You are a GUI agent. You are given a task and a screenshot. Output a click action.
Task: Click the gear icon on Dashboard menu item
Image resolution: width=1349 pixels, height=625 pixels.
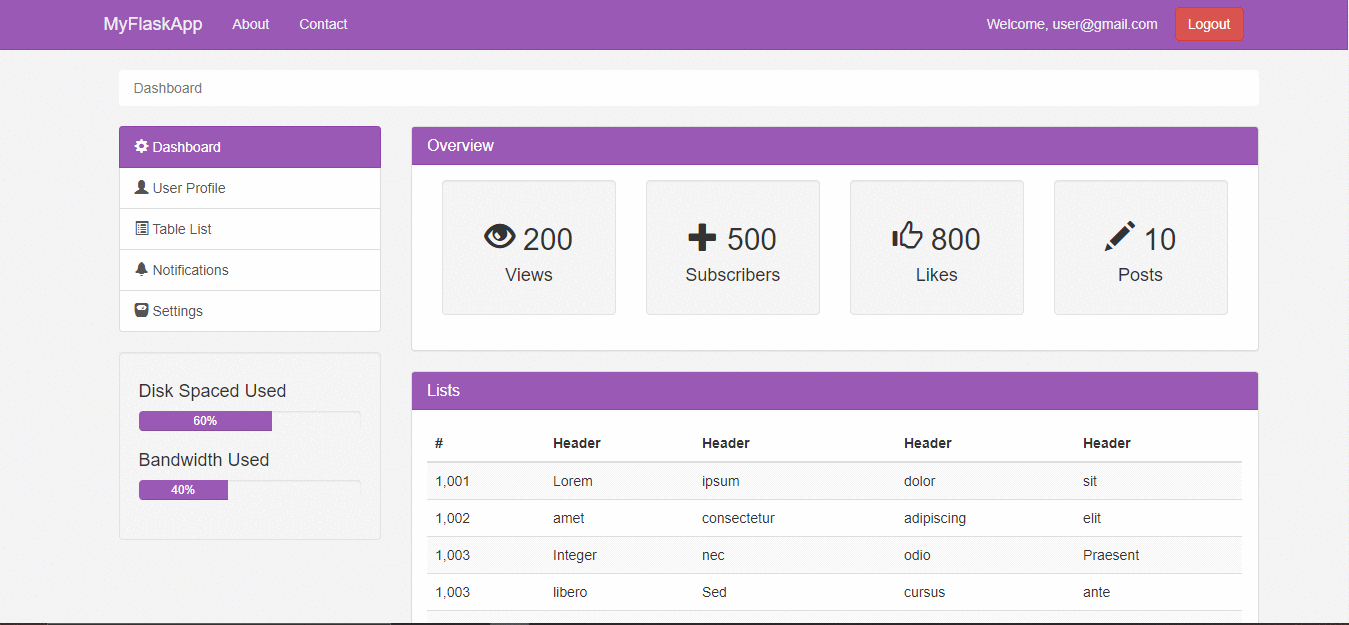click(x=140, y=146)
